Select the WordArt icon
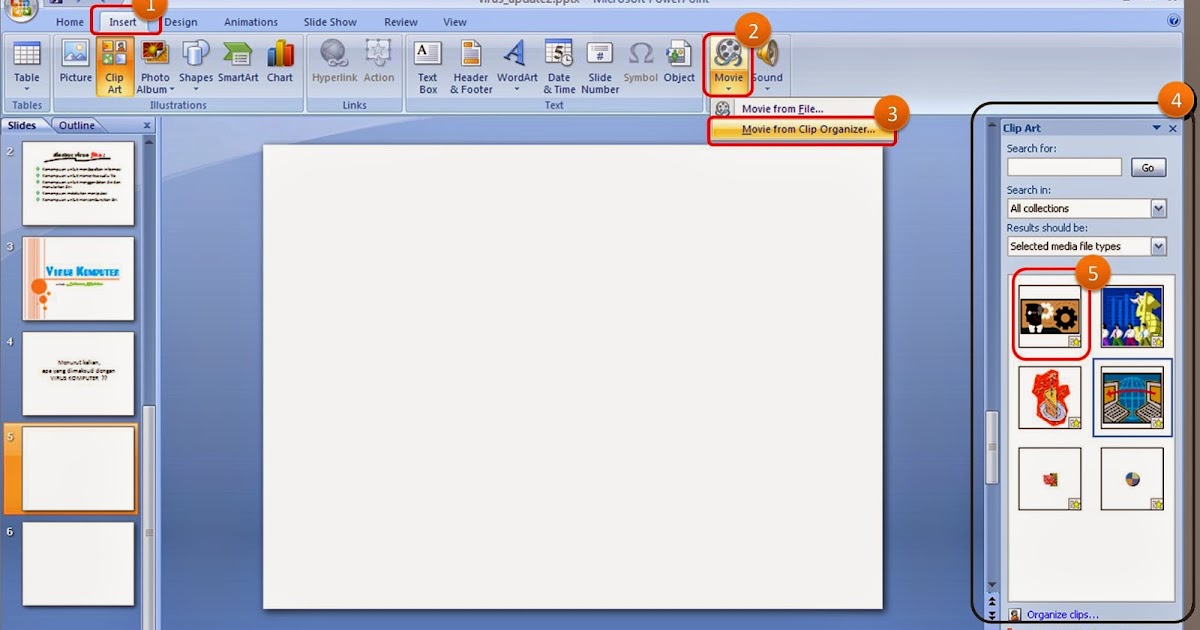 click(x=517, y=55)
